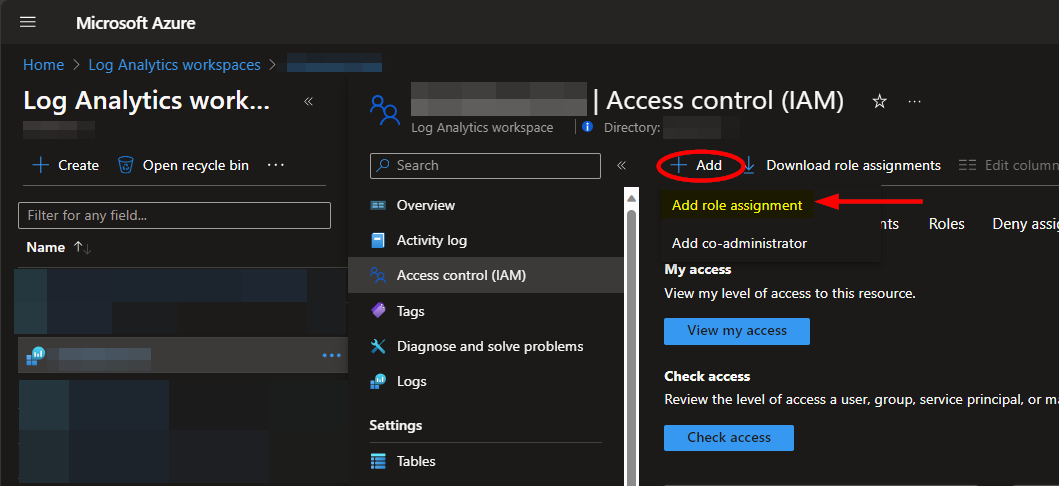1059x486 pixels.
Task: Click the Activity log icon
Action: [378, 240]
